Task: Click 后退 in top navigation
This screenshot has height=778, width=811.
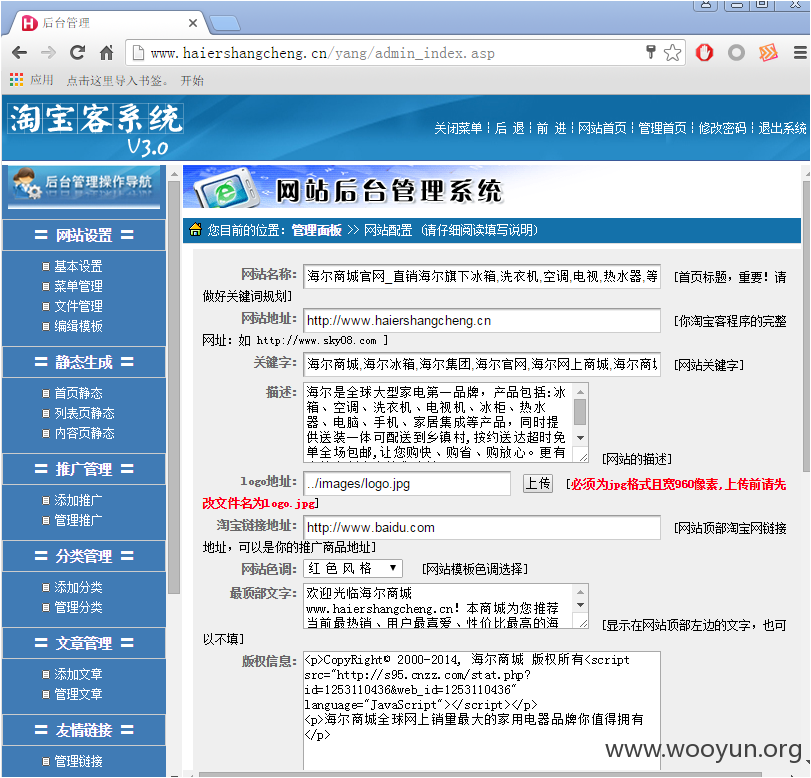Action: 509,128
